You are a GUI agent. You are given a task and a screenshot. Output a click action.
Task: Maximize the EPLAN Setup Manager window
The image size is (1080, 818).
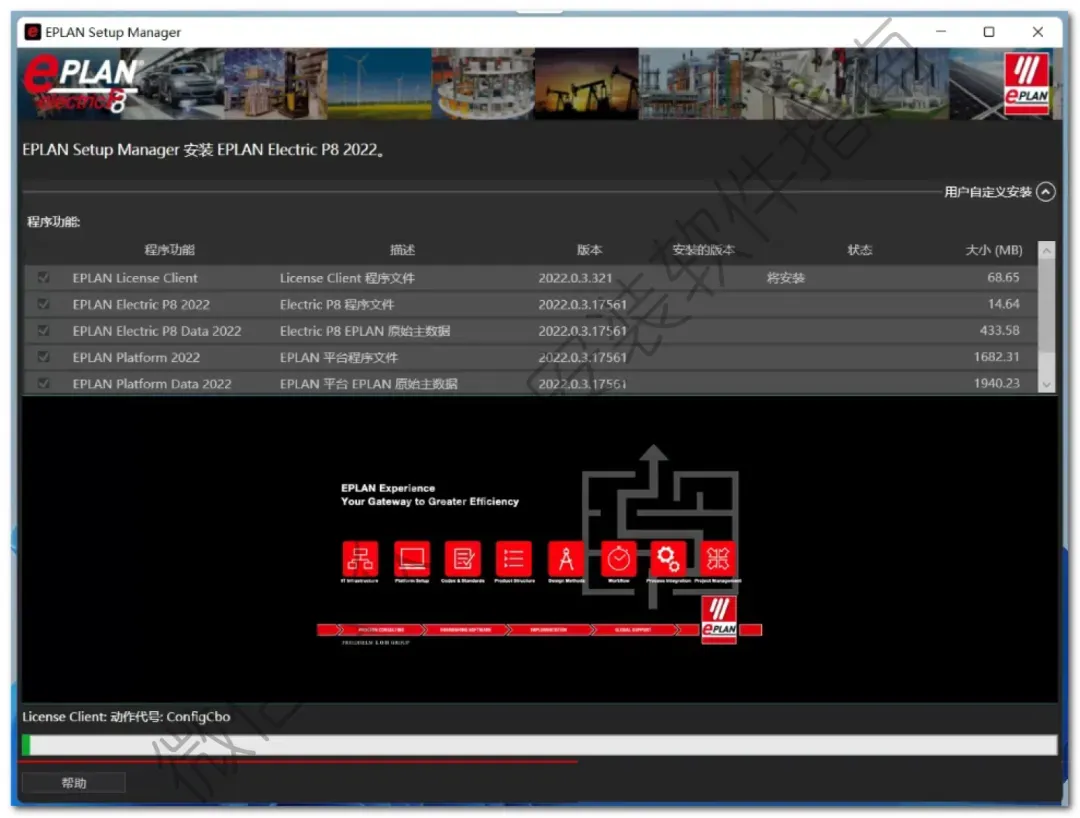[989, 32]
